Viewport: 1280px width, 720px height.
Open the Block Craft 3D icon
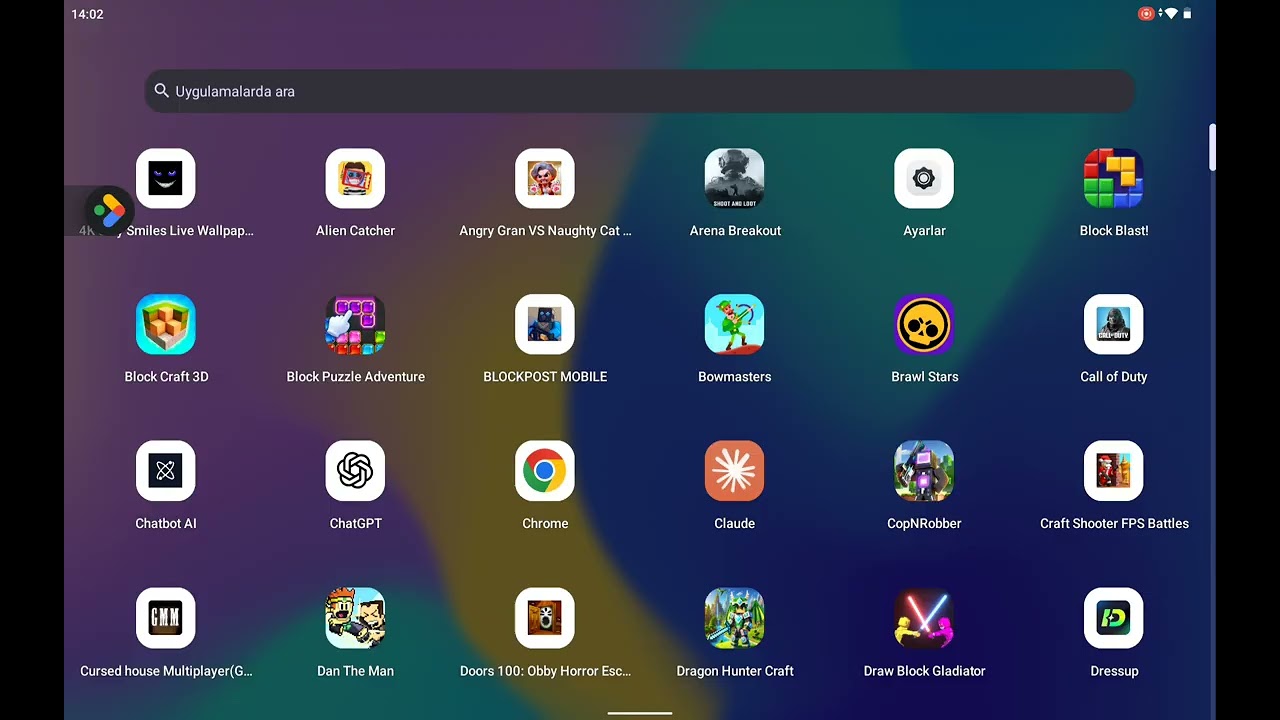click(x=166, y=325)
